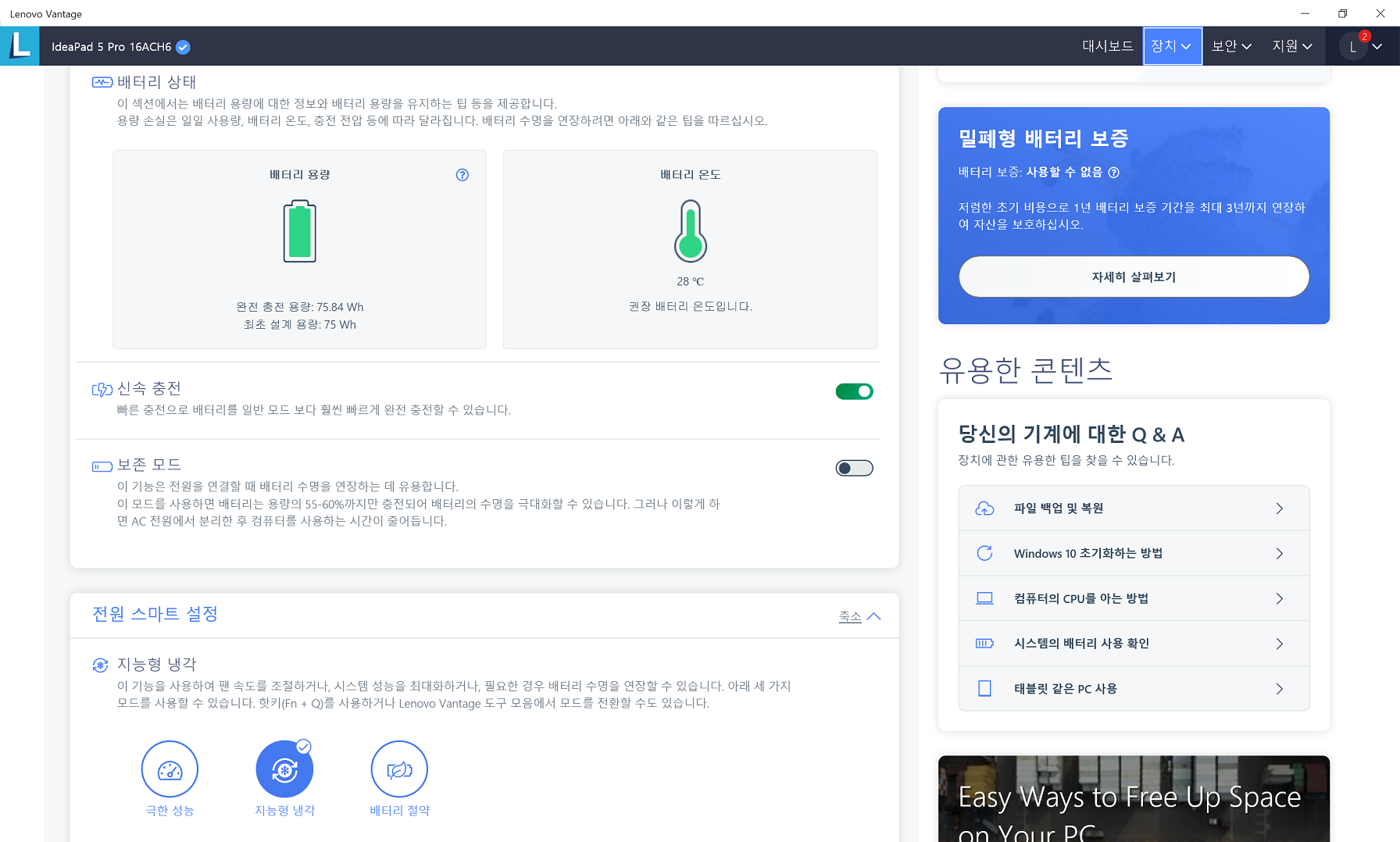Open the Windows 10 초기화하는 방법 arrow

[x=1279, y=553]
